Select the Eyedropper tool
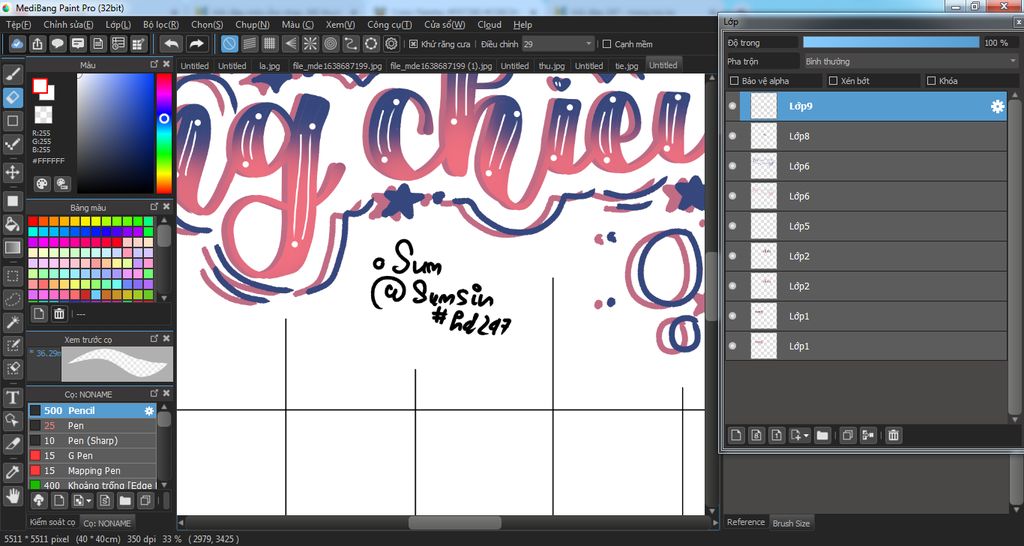This screenshot has width=1024, height=546. tap(12, 472)
